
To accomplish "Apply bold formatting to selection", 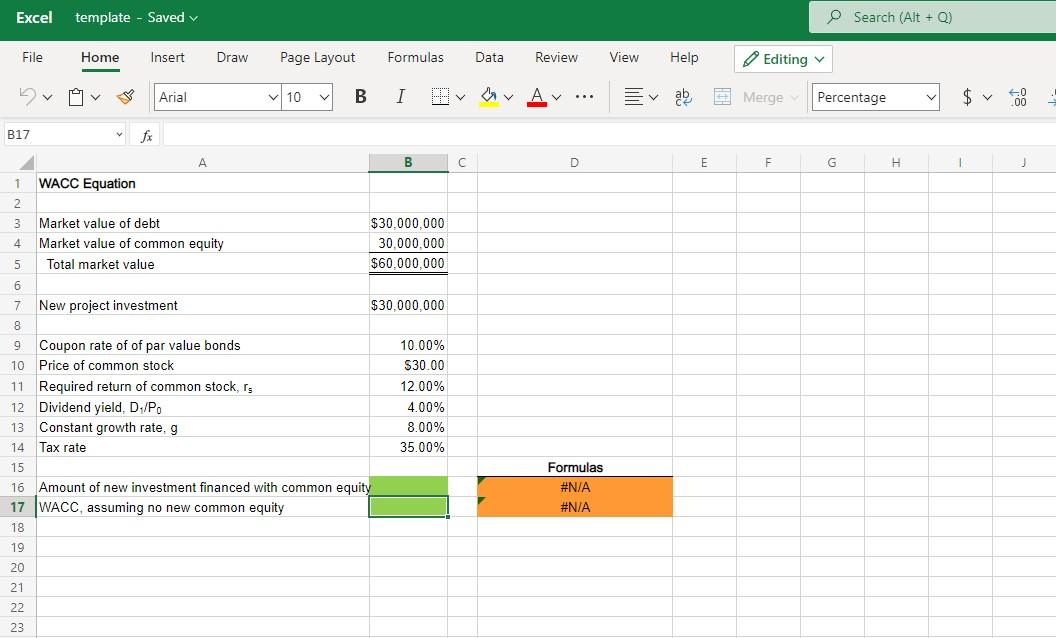I will [360, 96].
